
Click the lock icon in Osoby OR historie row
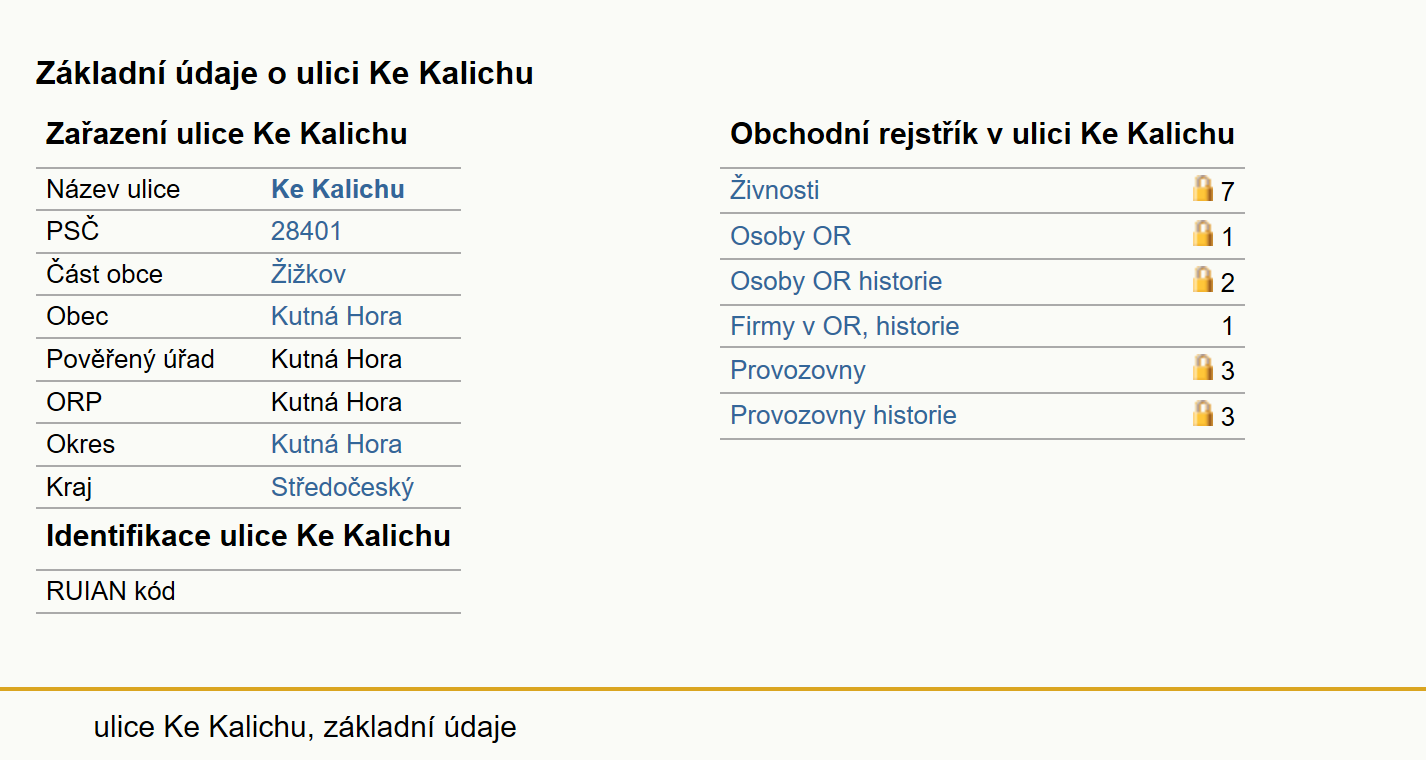click(x=1203, y=279)
